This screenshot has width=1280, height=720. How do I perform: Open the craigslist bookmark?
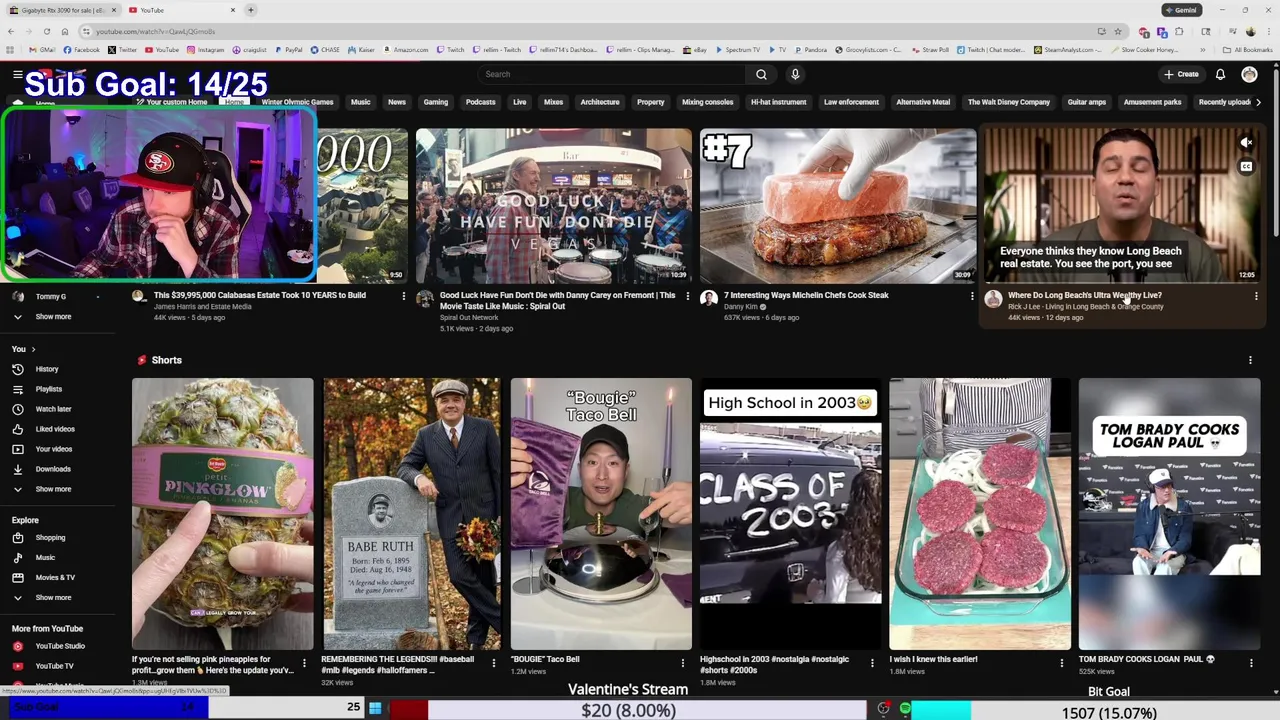pos(249,49)
